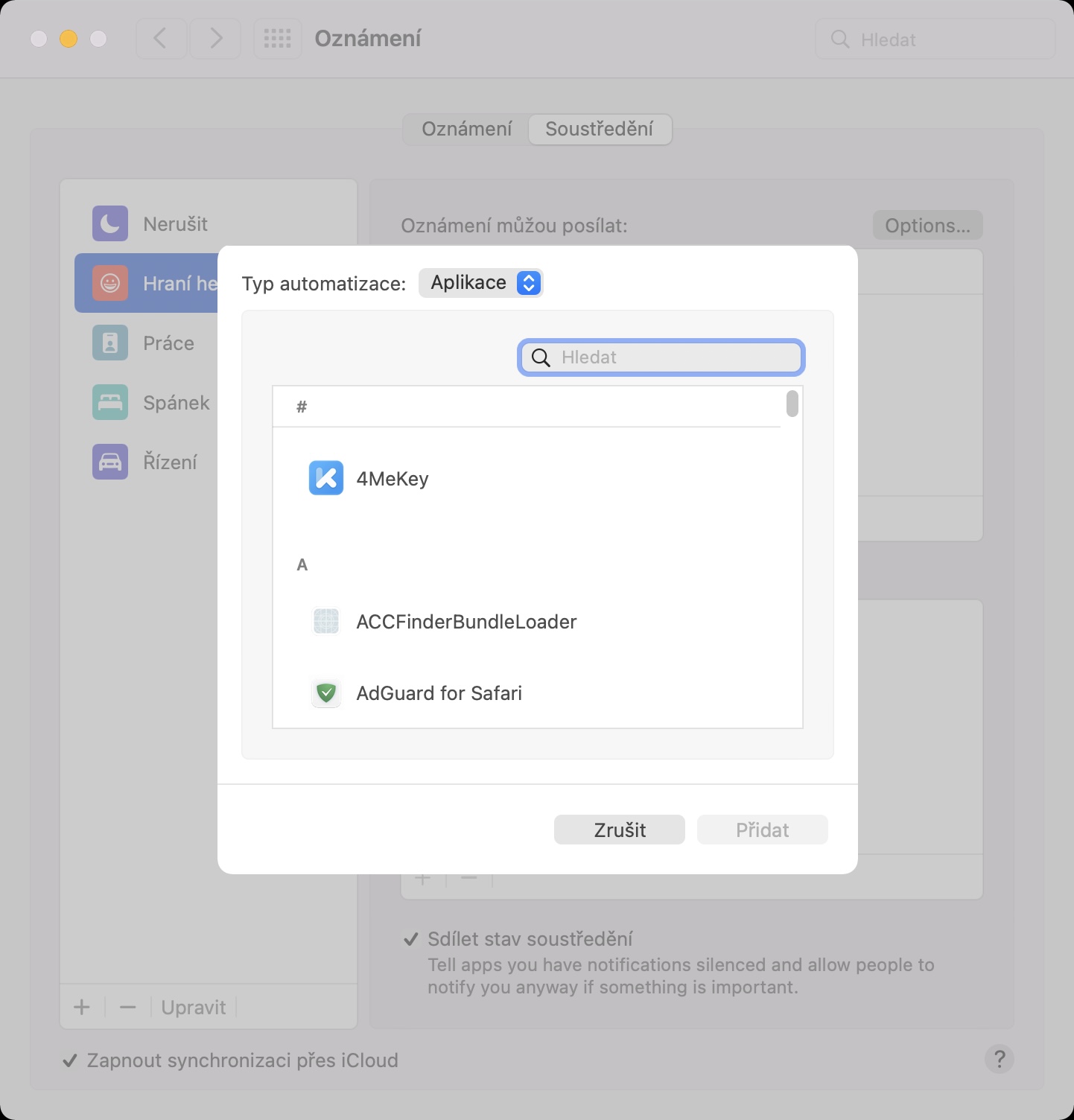
Task: Click the Nerušit moon icon
Action: click(110, 223)
